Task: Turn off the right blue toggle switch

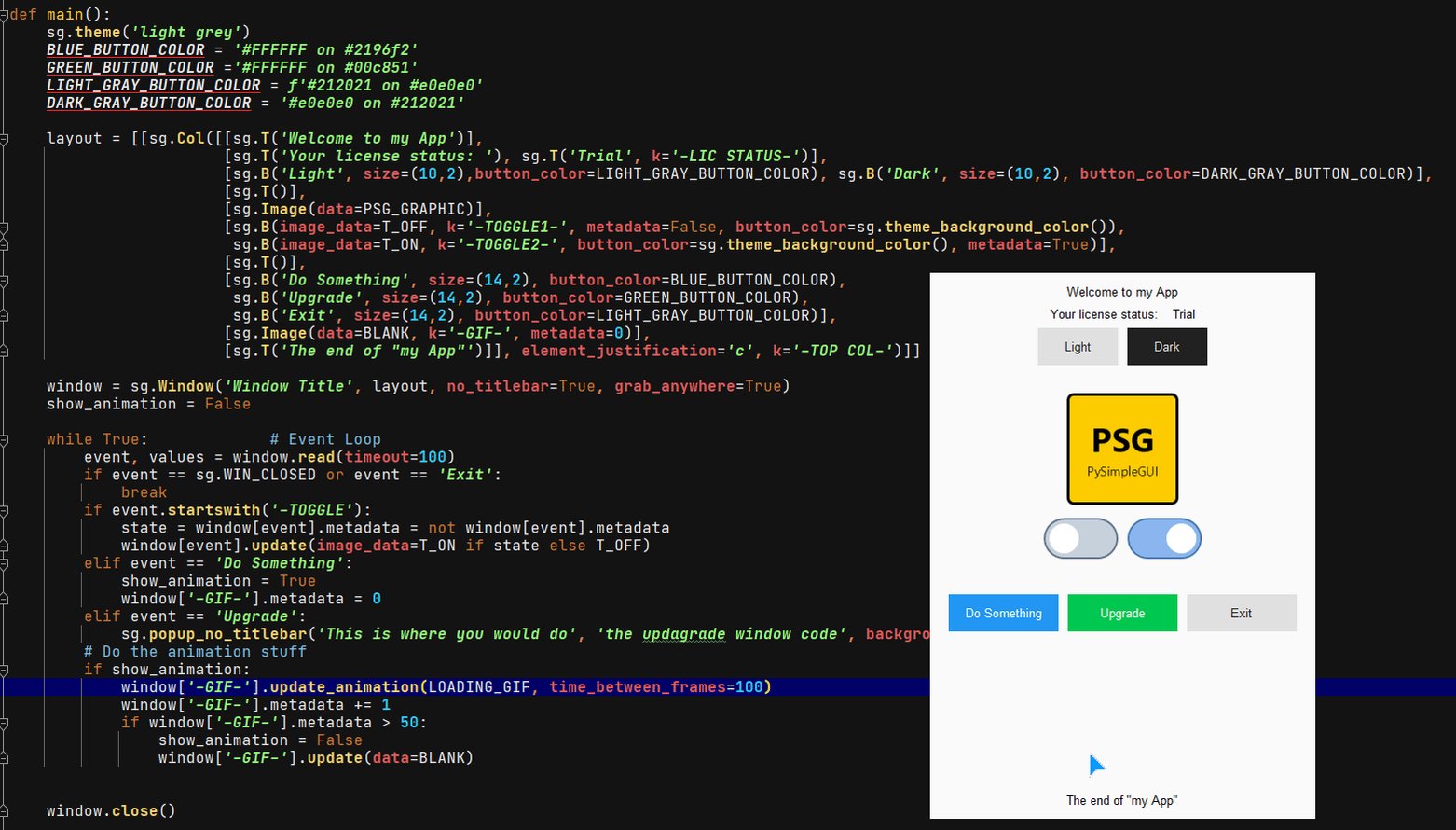Action: coord(1164,538)
